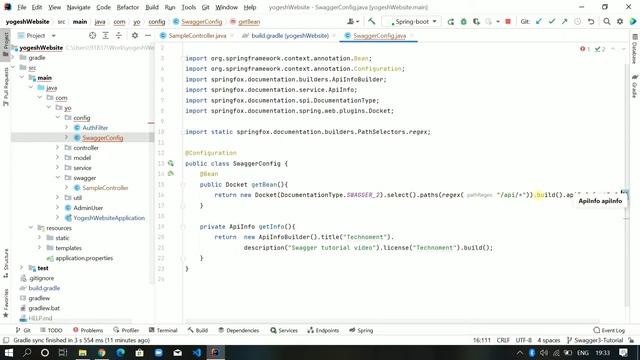The image size is (640, 360).
Task: Open the Endpoints tool window
Action: [x=323, y=330]
